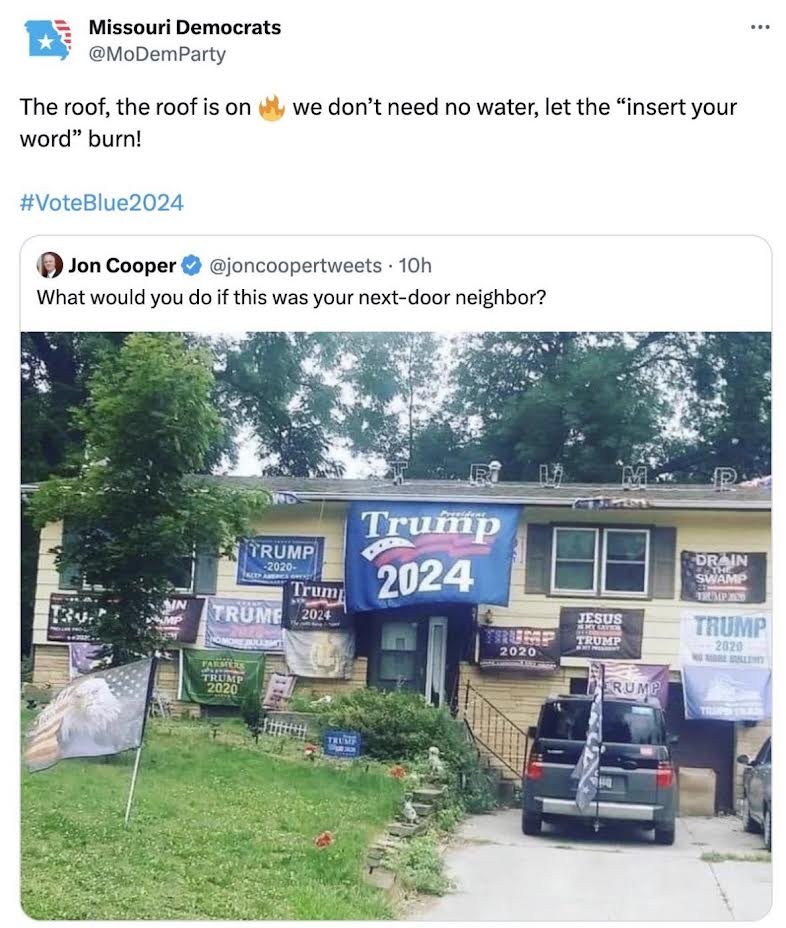Screen dimensions: 786x928
Task: Click the large blue Trump 2024 flag in photo
Action: coord(431,556)
